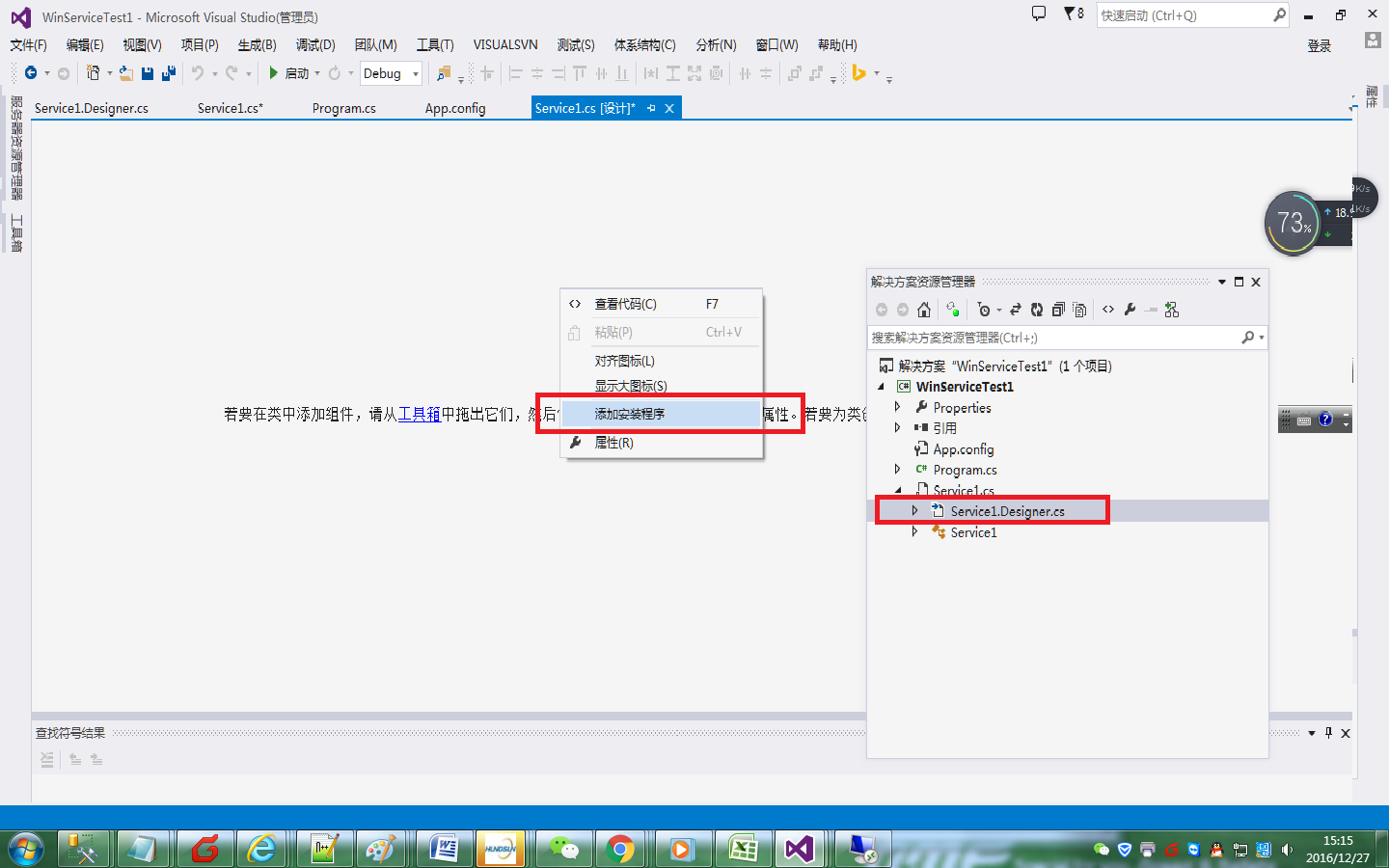Viewport: 1389px width, 868px height.
Task: Open a file with the toolbar folder icon
Action: [x=126, y=73]
